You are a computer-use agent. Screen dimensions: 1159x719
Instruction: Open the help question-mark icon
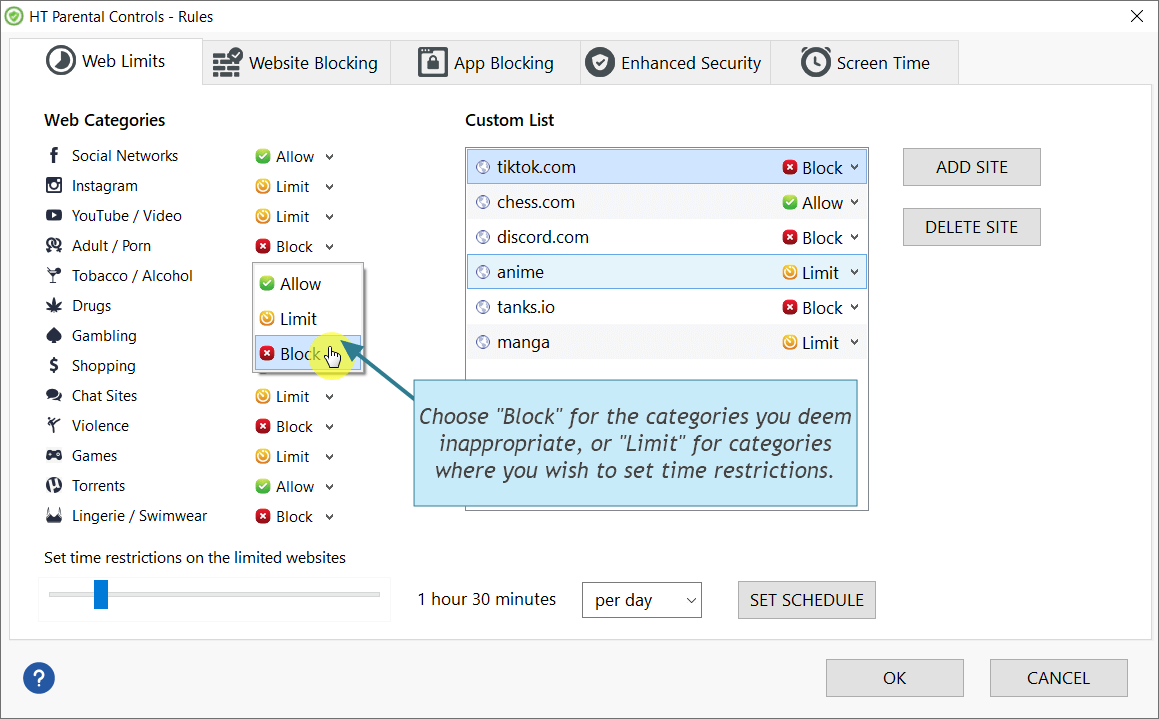click(38, 678)
